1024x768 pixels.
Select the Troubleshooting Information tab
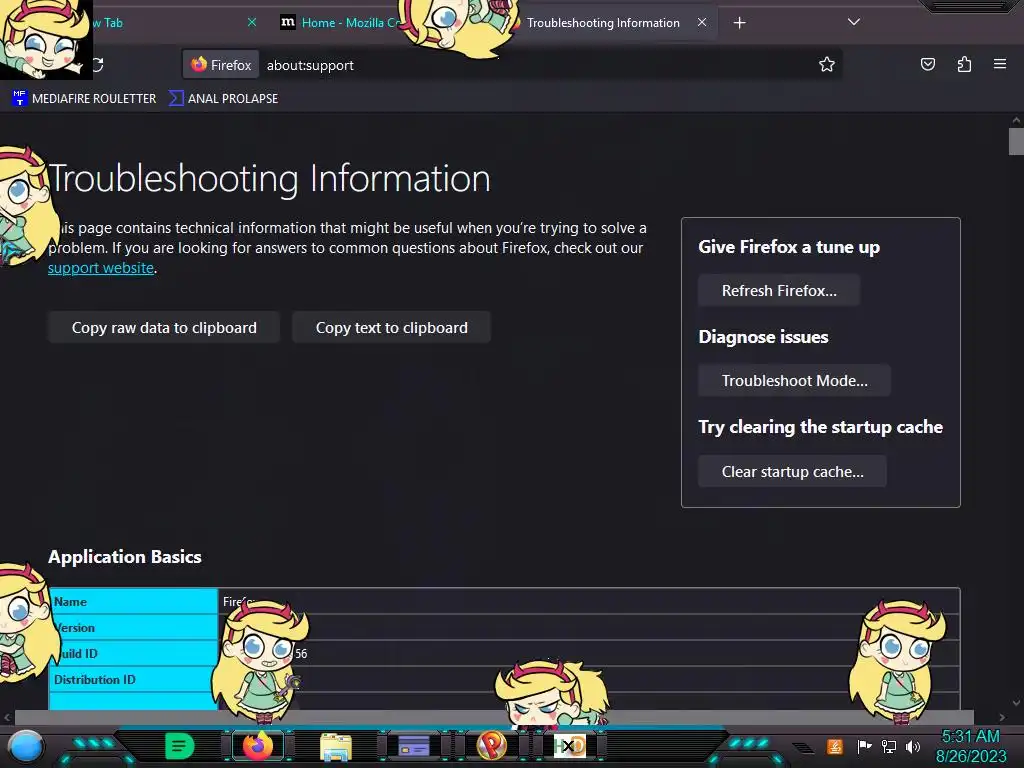click(602, 23)
